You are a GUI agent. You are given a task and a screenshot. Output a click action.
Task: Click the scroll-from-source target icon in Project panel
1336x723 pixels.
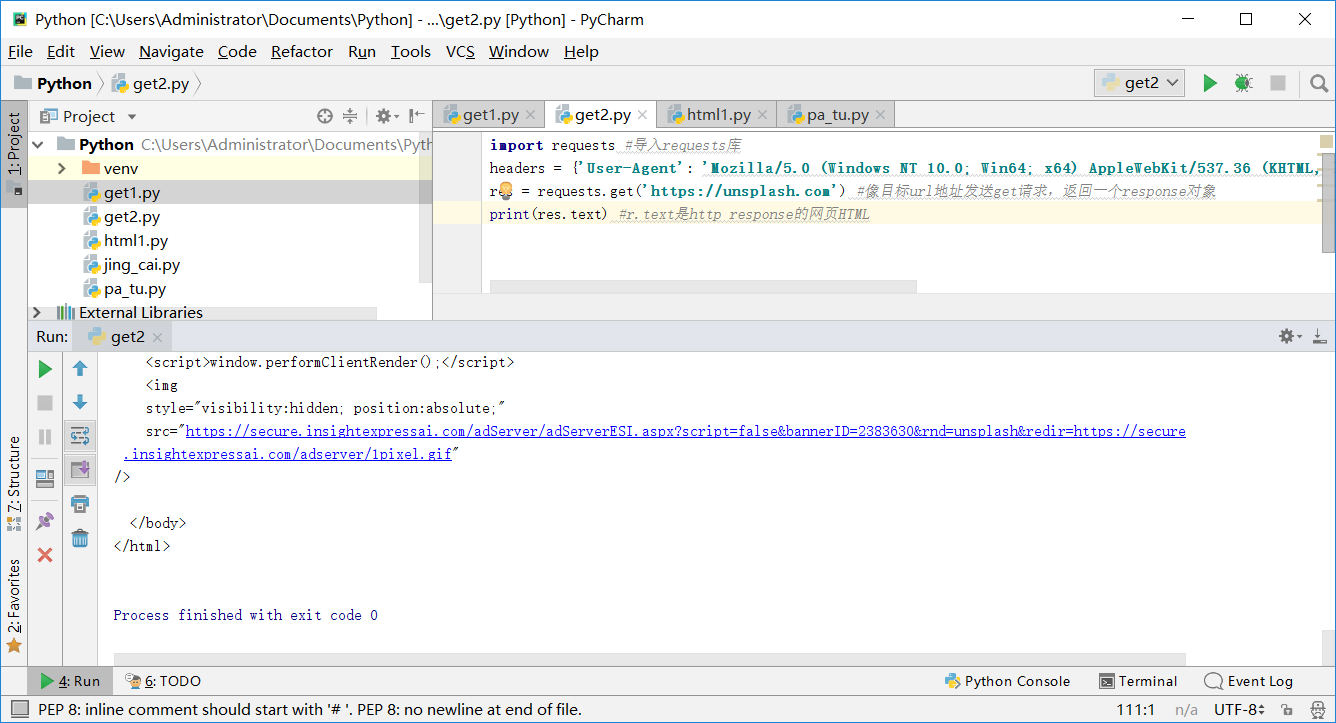click(324, 116)
